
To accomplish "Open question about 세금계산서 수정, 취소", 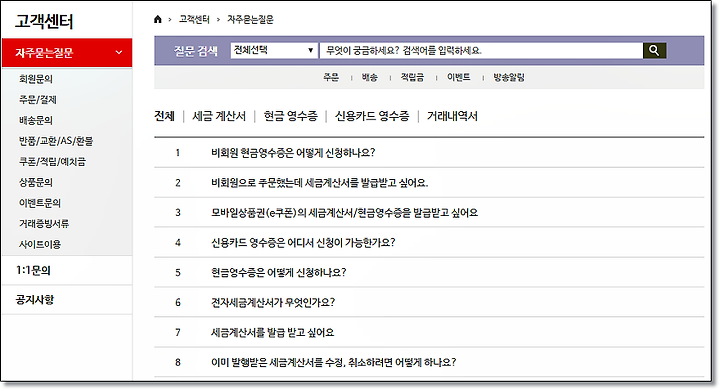I will (x=334, y=362).
